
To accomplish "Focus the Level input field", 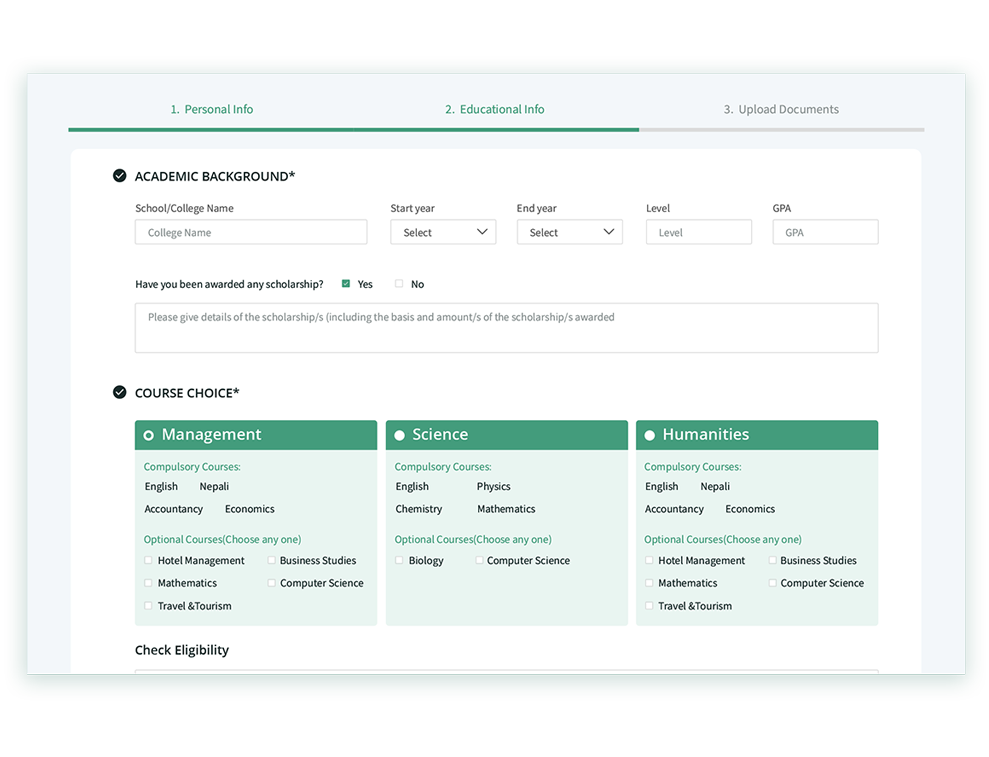I will 699,232.
